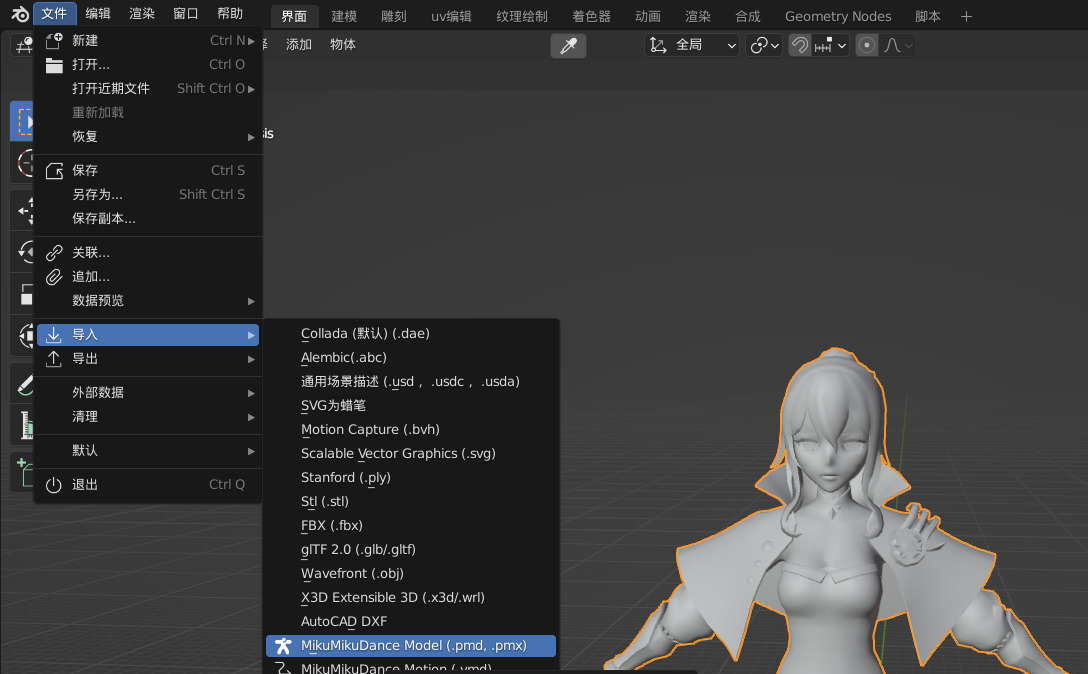The width and height of the screenshot is (1088, 674).
Task: Import Stl (.stl) file
Action: [x=411, y=501]
